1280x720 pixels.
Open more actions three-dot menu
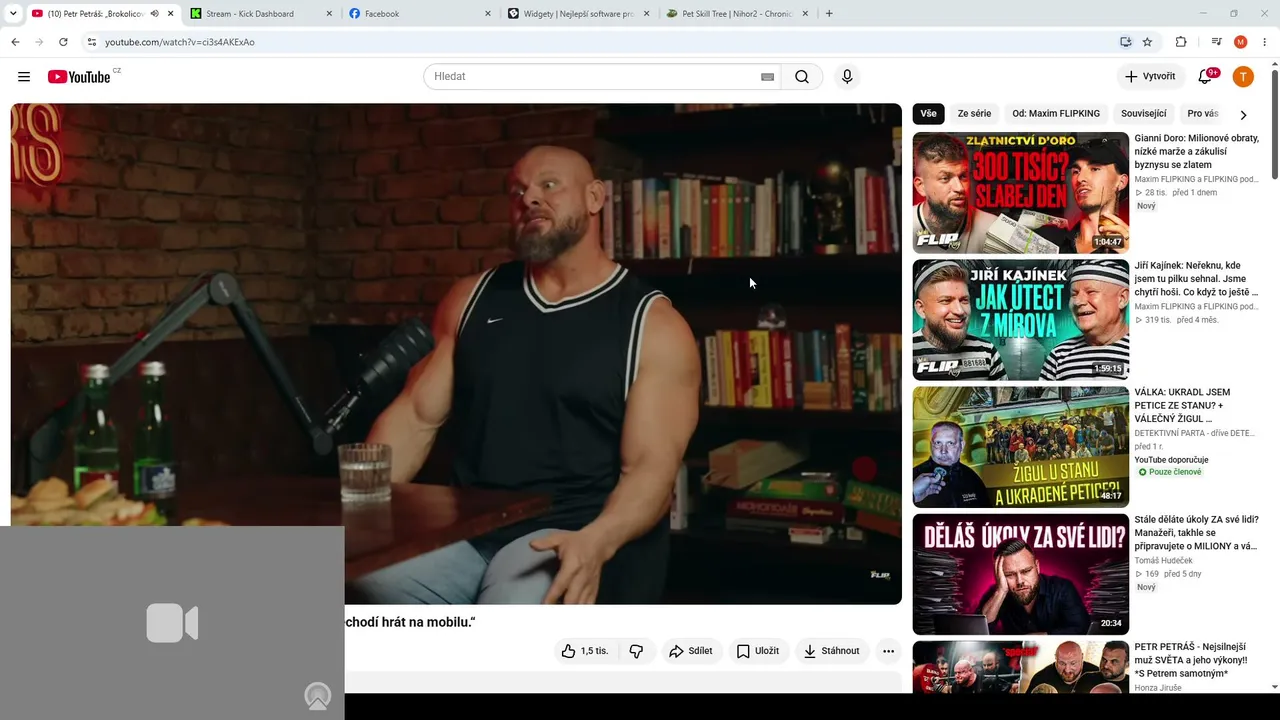[888, 651]
